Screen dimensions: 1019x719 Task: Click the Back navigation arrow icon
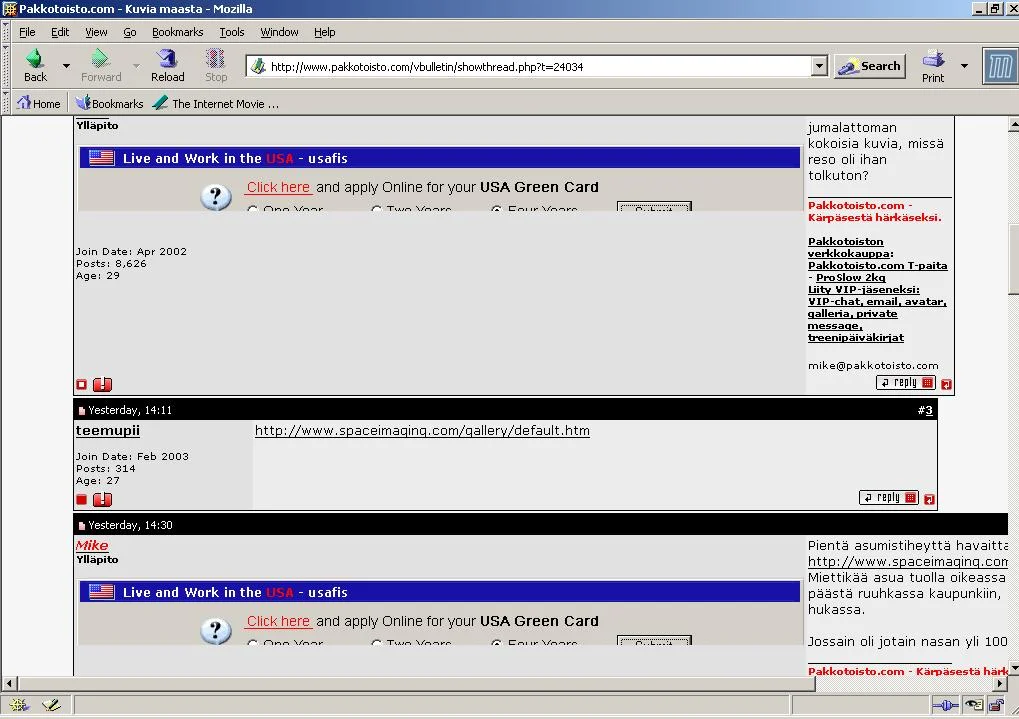(x=35, y=60)
